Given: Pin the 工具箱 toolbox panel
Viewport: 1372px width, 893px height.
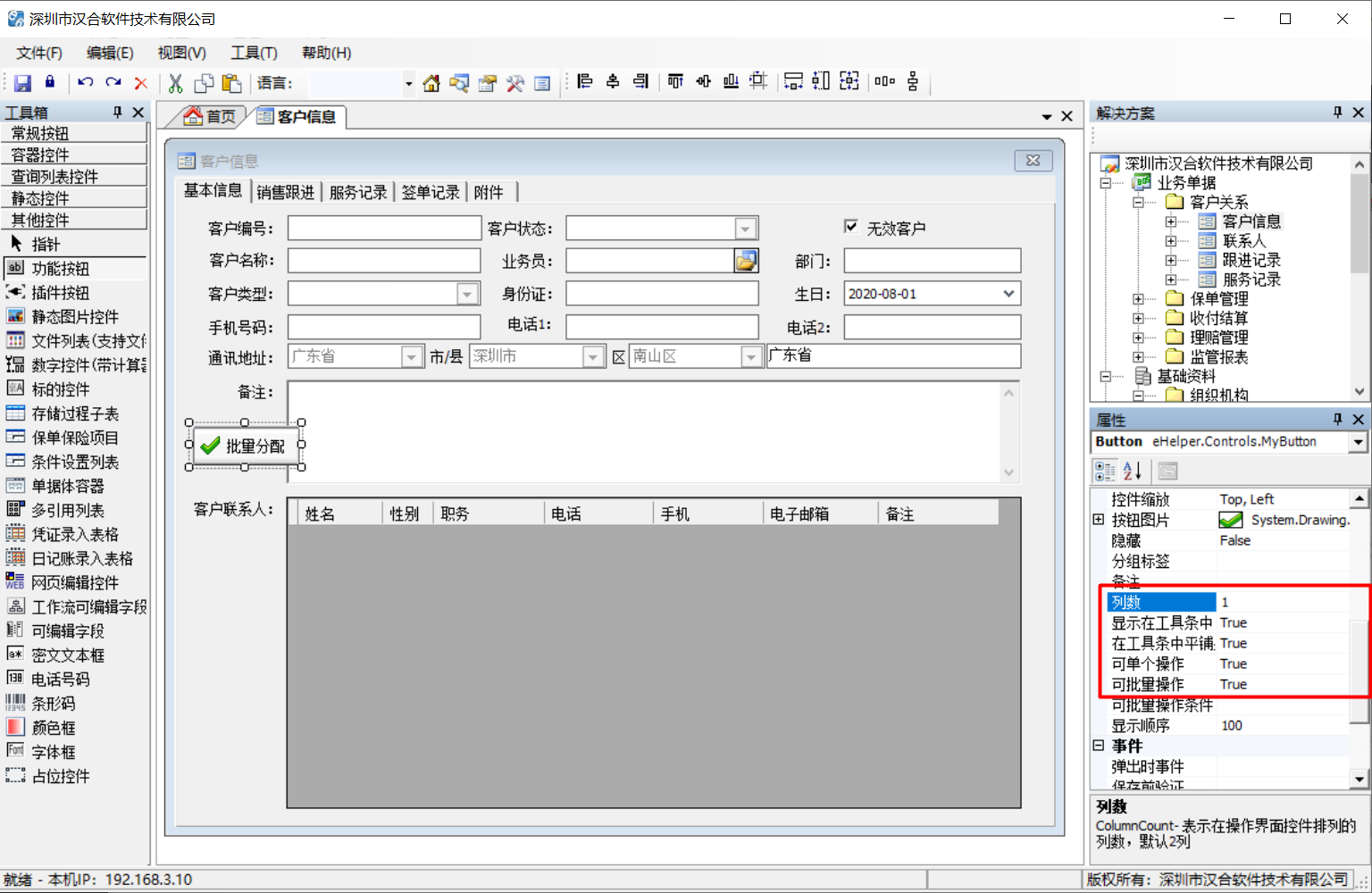Looking at the screenshot, I should (x=118, y=112).
